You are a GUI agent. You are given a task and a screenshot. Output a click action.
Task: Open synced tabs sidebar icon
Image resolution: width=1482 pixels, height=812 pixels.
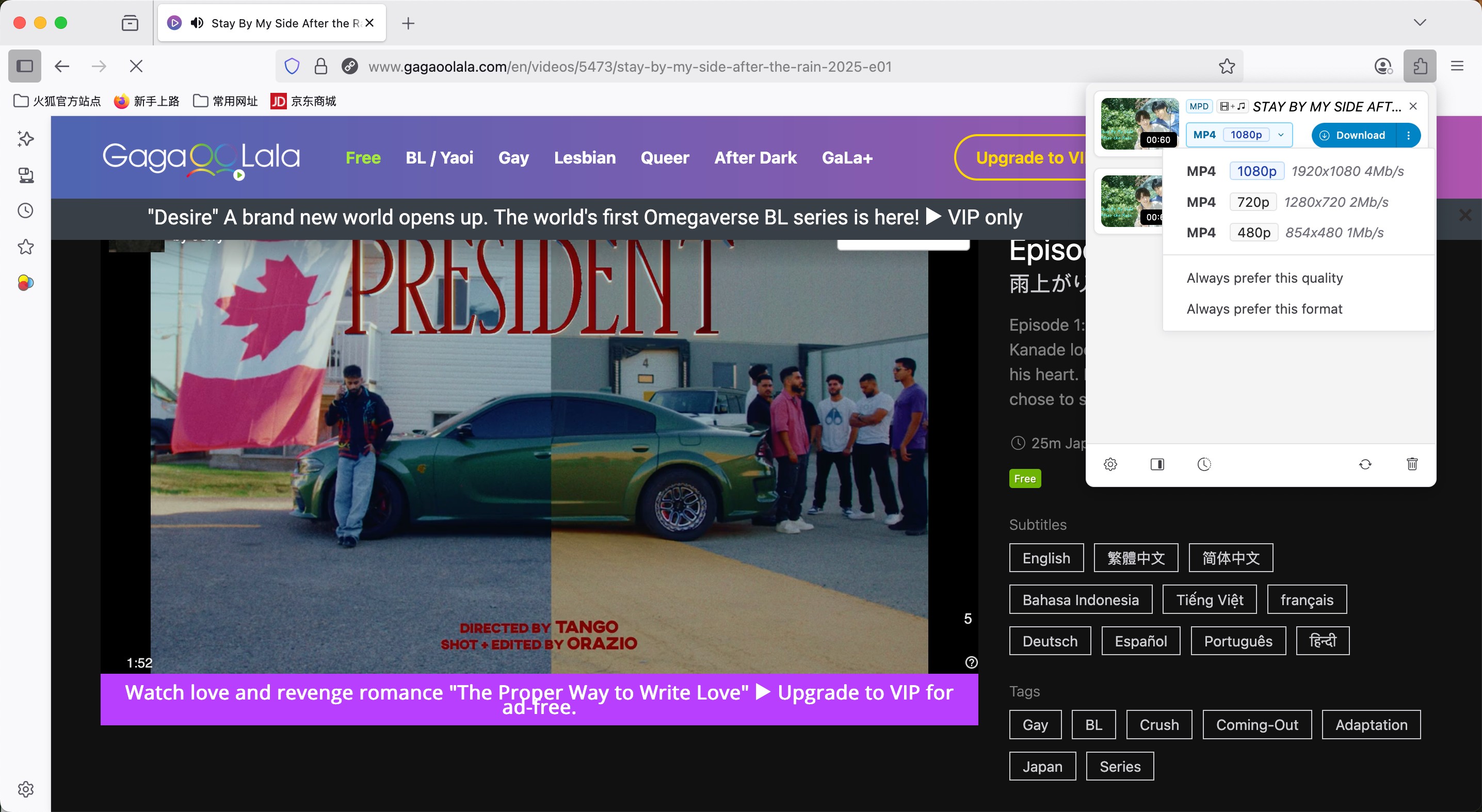pos(25,175)
